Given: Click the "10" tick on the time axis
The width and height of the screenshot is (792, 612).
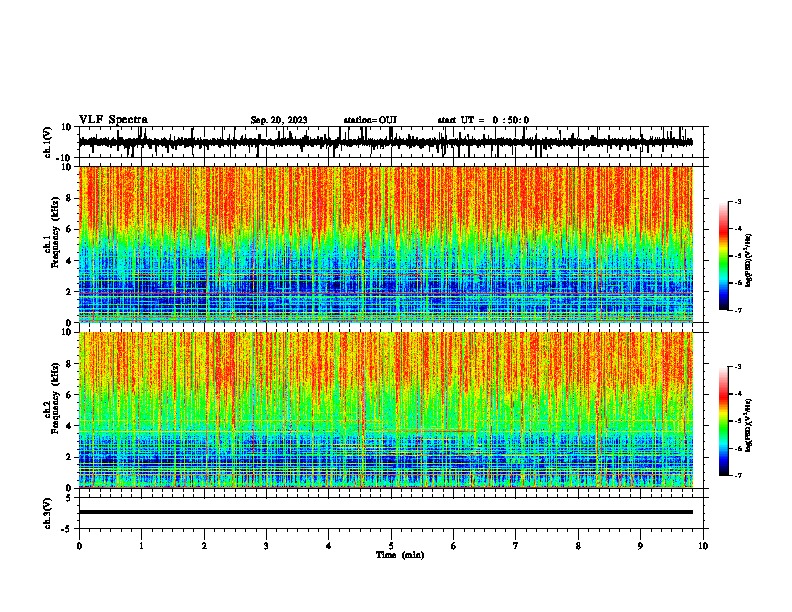Looking at the screenshot, I should (703, 546).
